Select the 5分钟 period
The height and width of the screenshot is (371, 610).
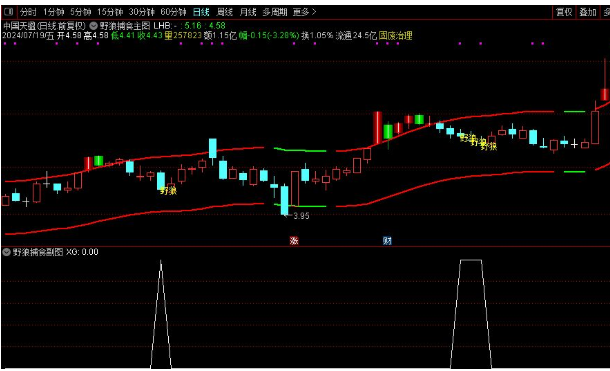click(81, 12)
